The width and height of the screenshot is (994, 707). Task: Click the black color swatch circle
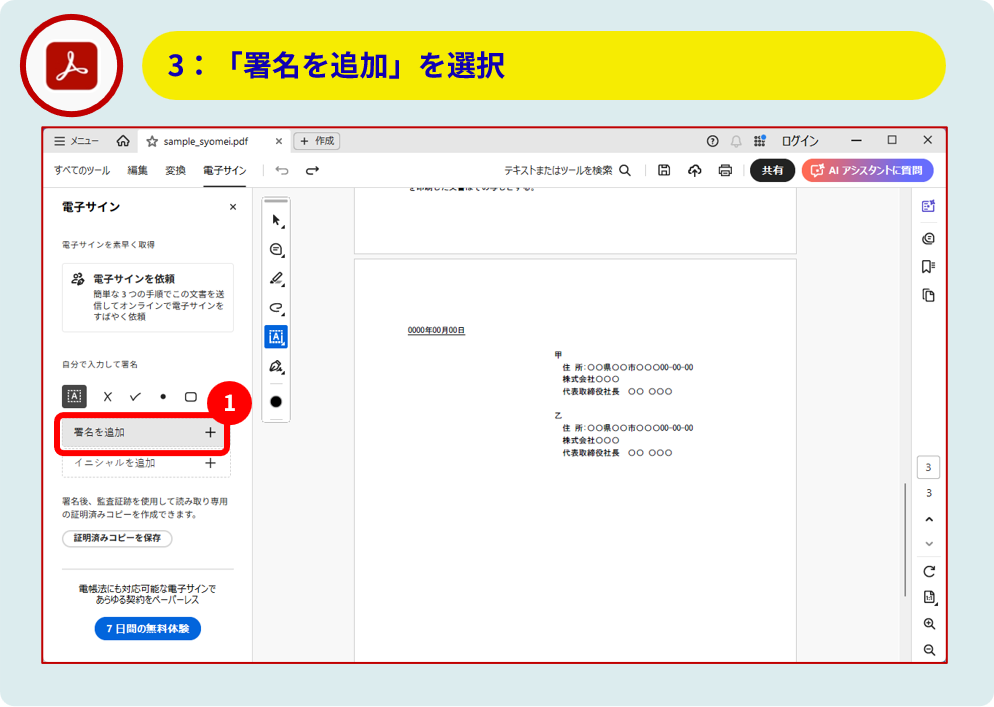point(276,401)
